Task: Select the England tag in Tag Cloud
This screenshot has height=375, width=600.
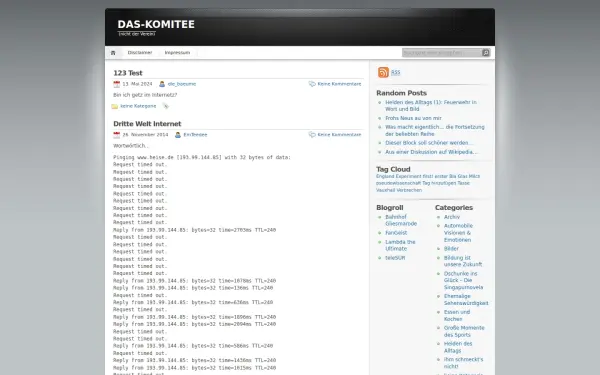Action: pyautogui.click(x=385, y=176)
